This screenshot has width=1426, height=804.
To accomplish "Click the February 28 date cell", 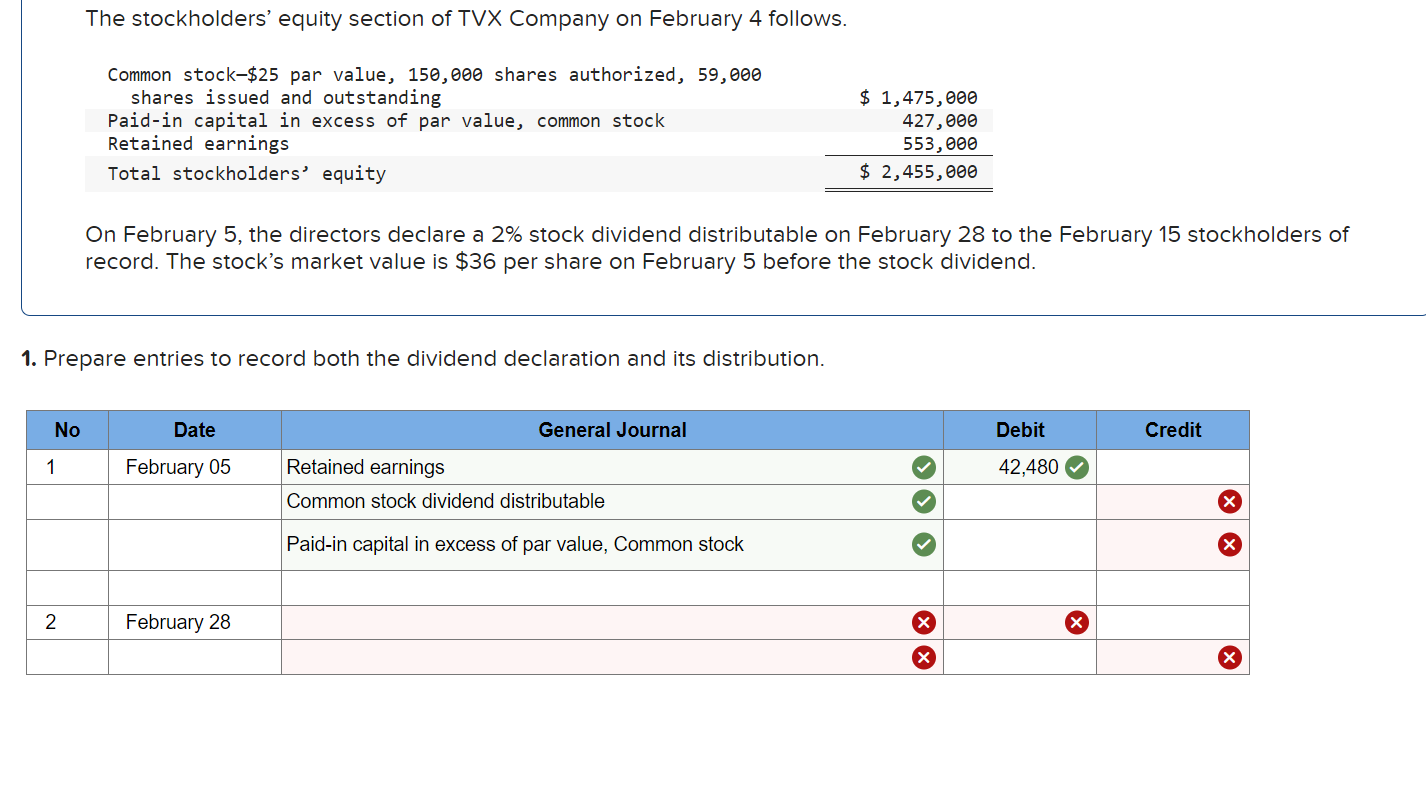I will tap(178, 622).
